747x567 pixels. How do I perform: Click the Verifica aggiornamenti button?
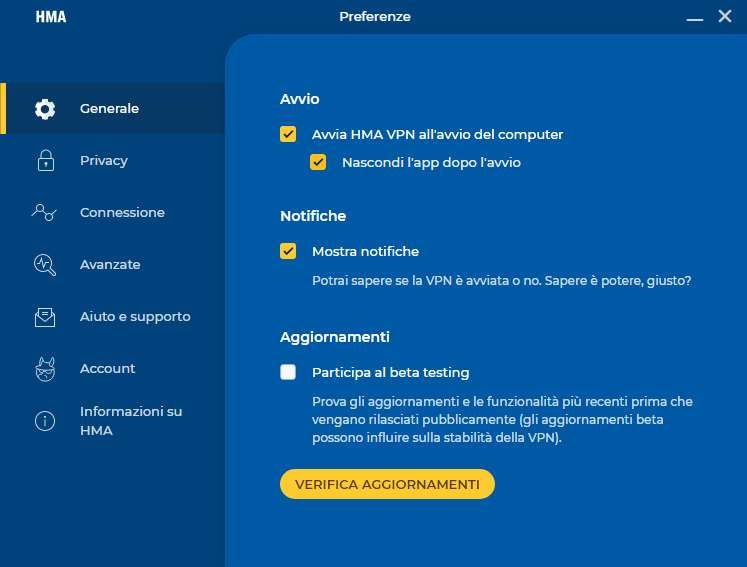click(x=387, y=484)
